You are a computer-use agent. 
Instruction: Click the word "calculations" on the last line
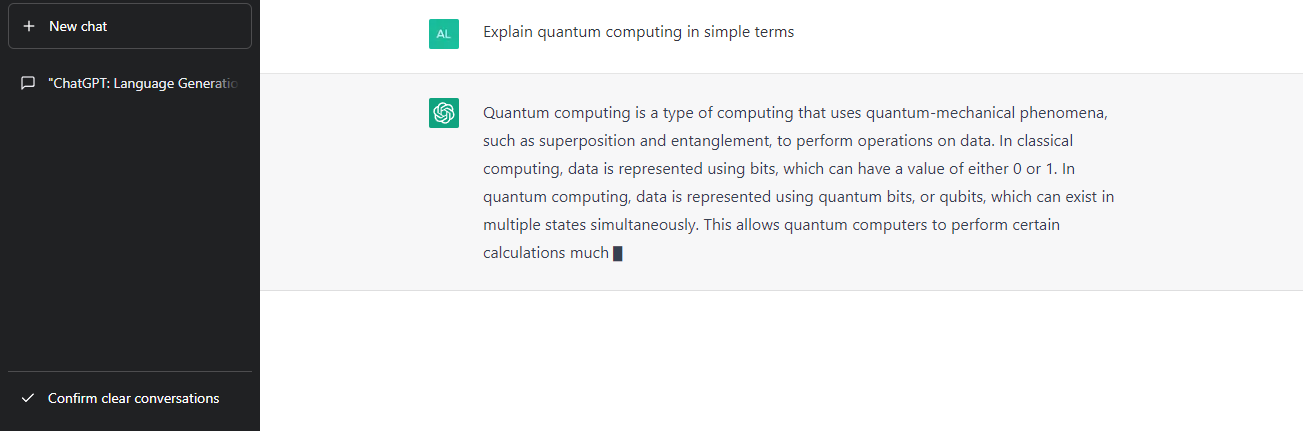[525, 253]
